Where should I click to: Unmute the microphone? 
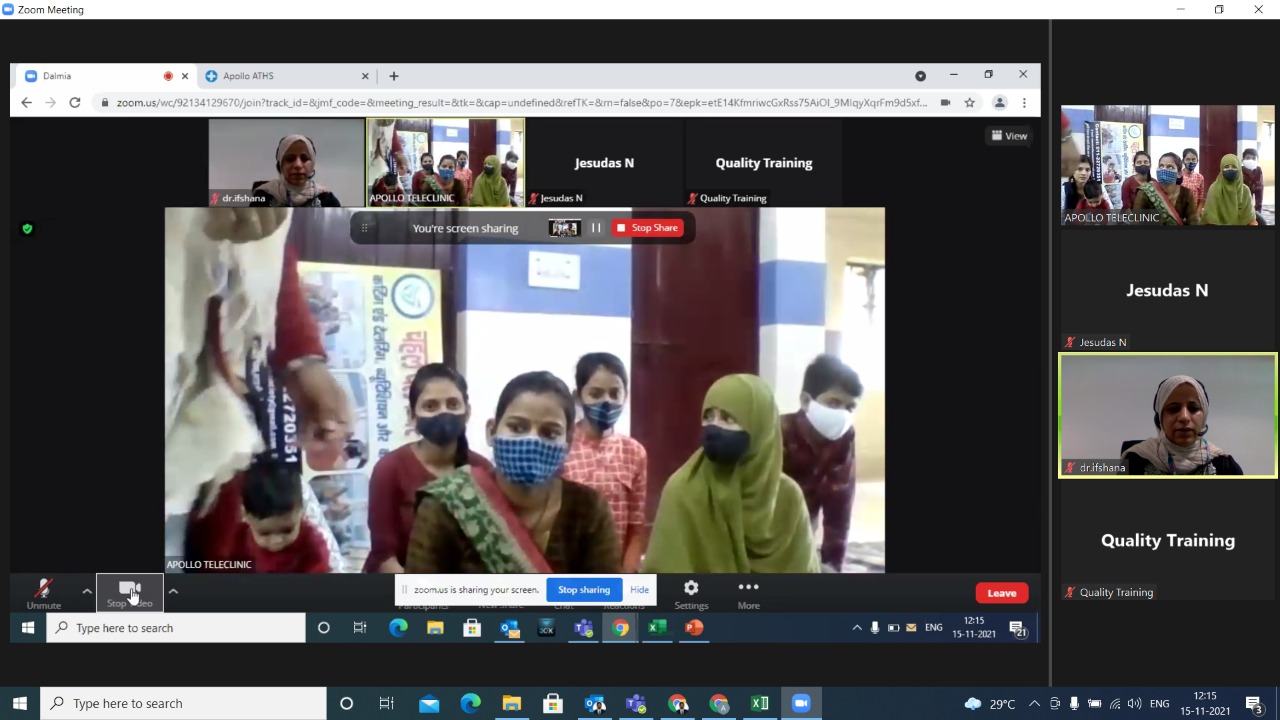click(x=44, y=592)
